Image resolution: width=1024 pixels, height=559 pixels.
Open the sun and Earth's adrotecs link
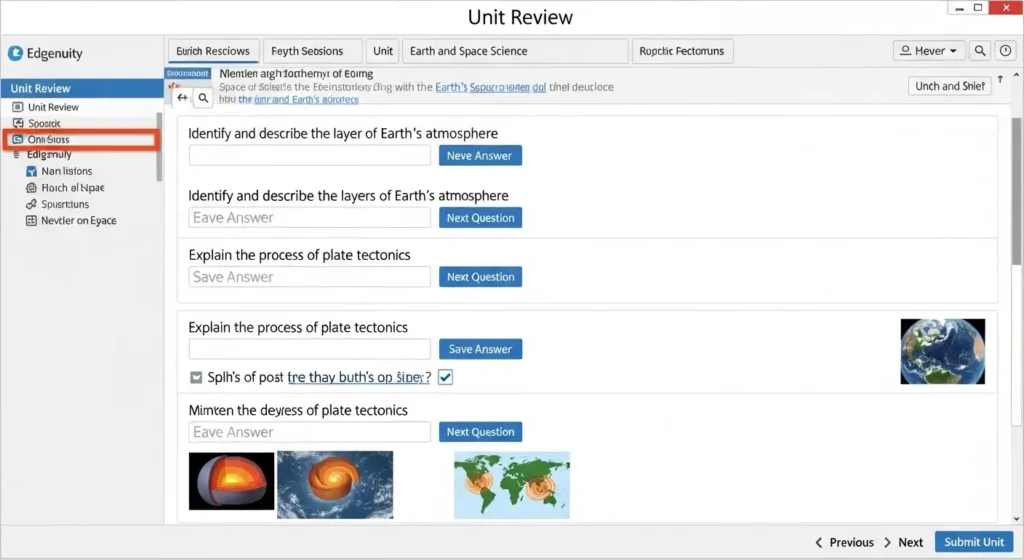298,99
